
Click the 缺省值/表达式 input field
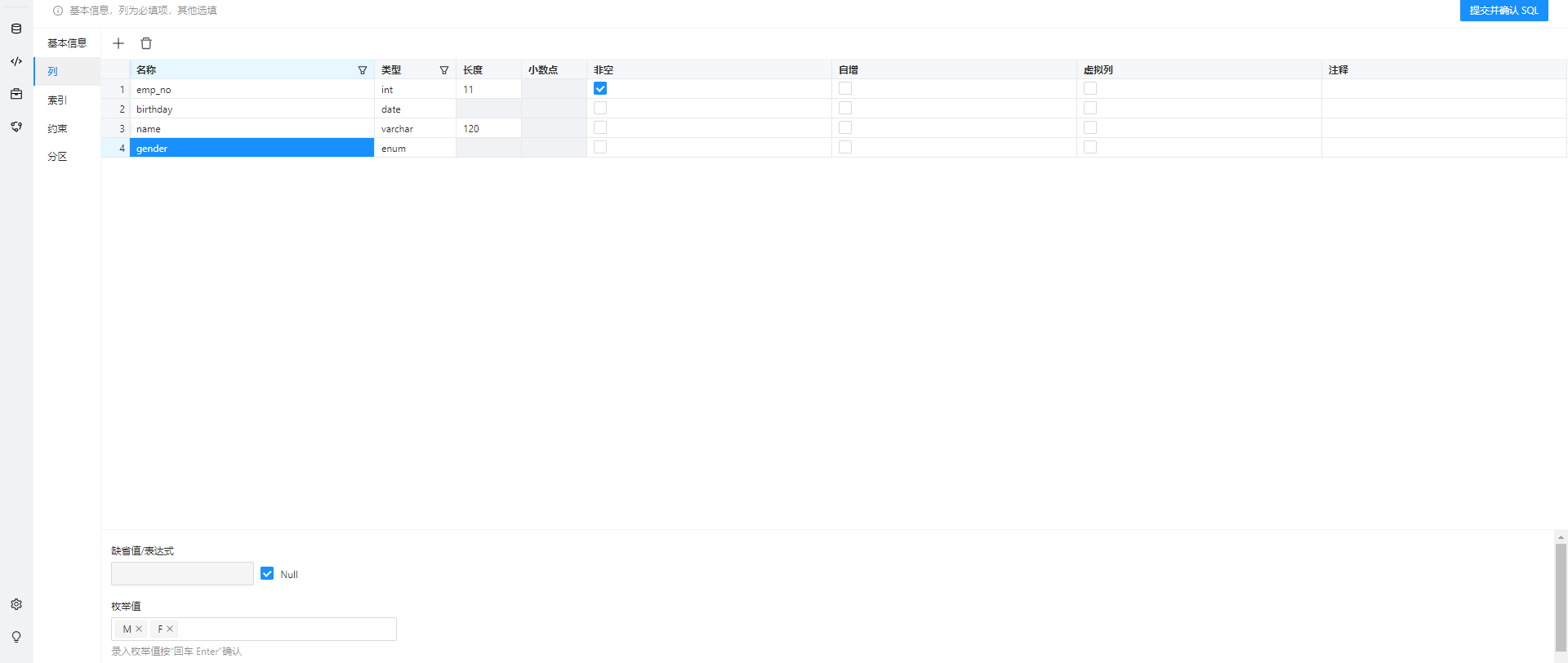[182, 573]
